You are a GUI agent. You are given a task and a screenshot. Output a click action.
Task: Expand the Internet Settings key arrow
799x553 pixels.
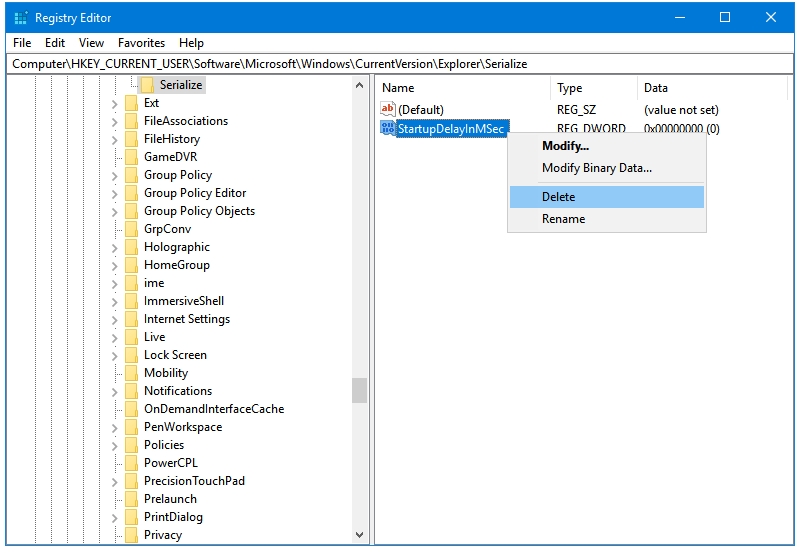tap(115, 319)
